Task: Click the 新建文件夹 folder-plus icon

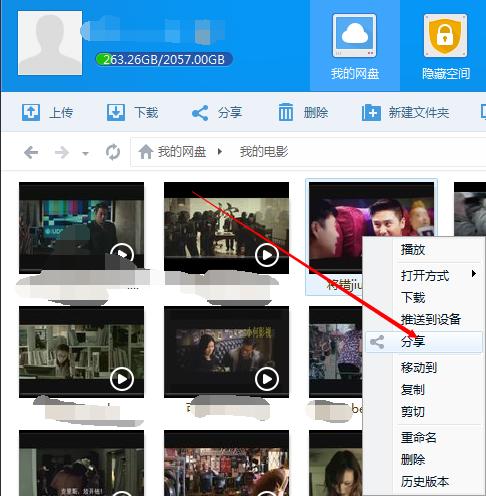Action: pyautogui.click(x=371, y=112)
